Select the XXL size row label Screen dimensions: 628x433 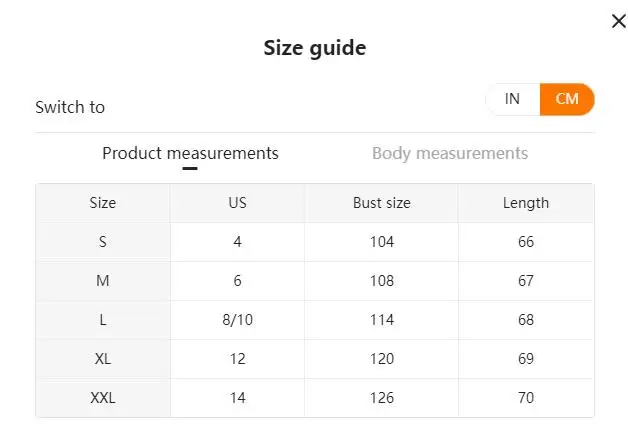pos(103,398)
